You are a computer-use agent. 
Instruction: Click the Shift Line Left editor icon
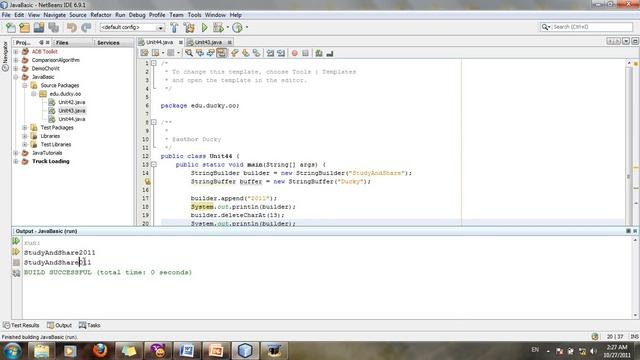point(270,53)
